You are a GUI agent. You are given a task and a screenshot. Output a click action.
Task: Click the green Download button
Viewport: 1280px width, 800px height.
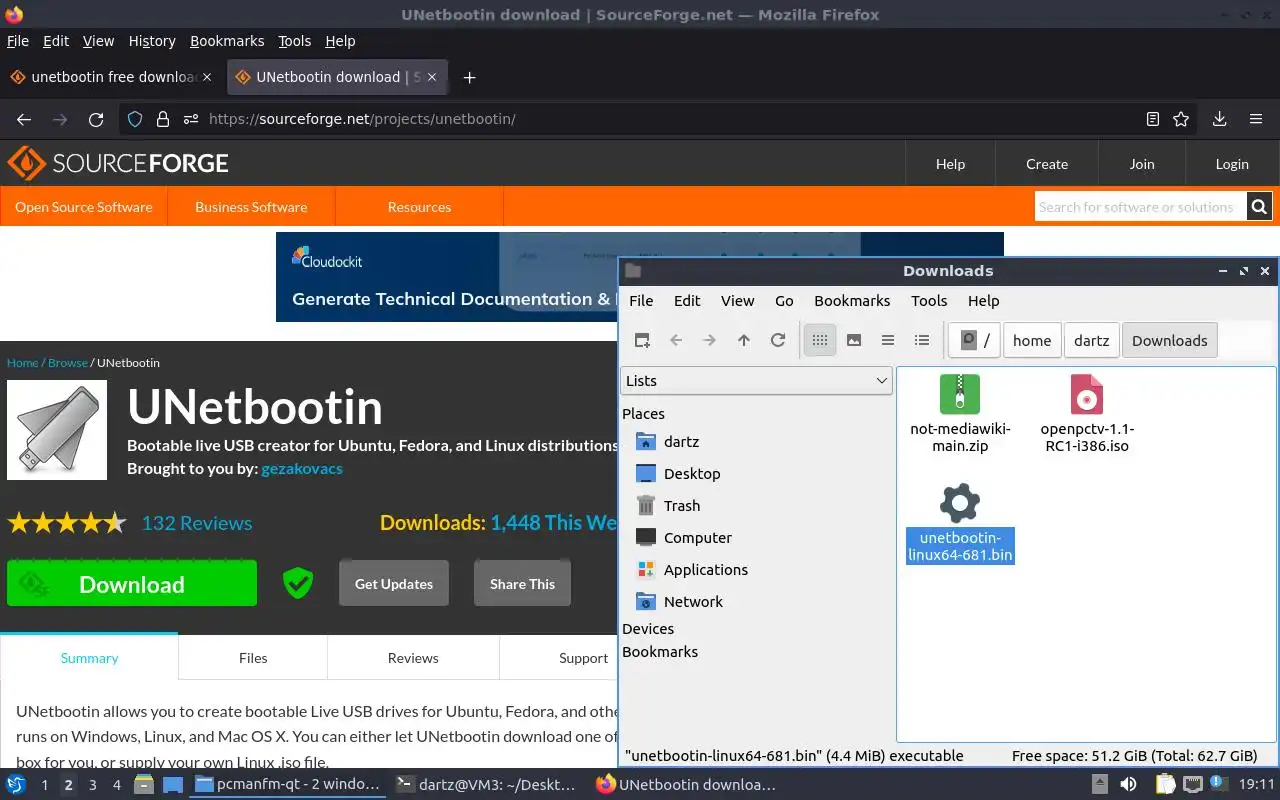(x=132, y=584)
